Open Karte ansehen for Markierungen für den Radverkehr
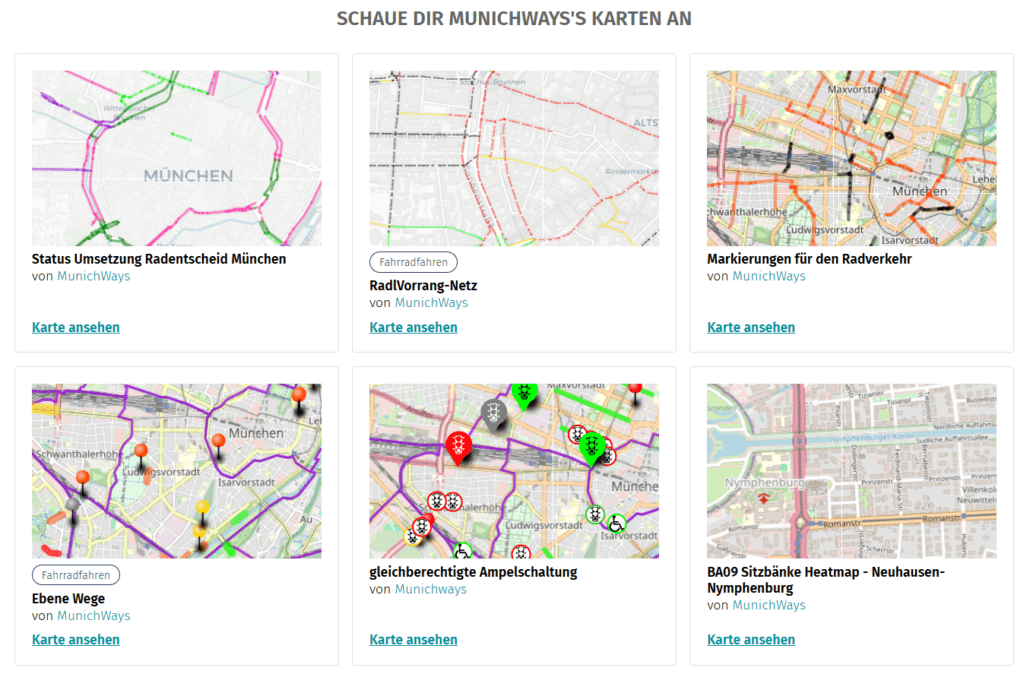The height and width of the screenshot is (674, 1030). [x=751, y=327]
